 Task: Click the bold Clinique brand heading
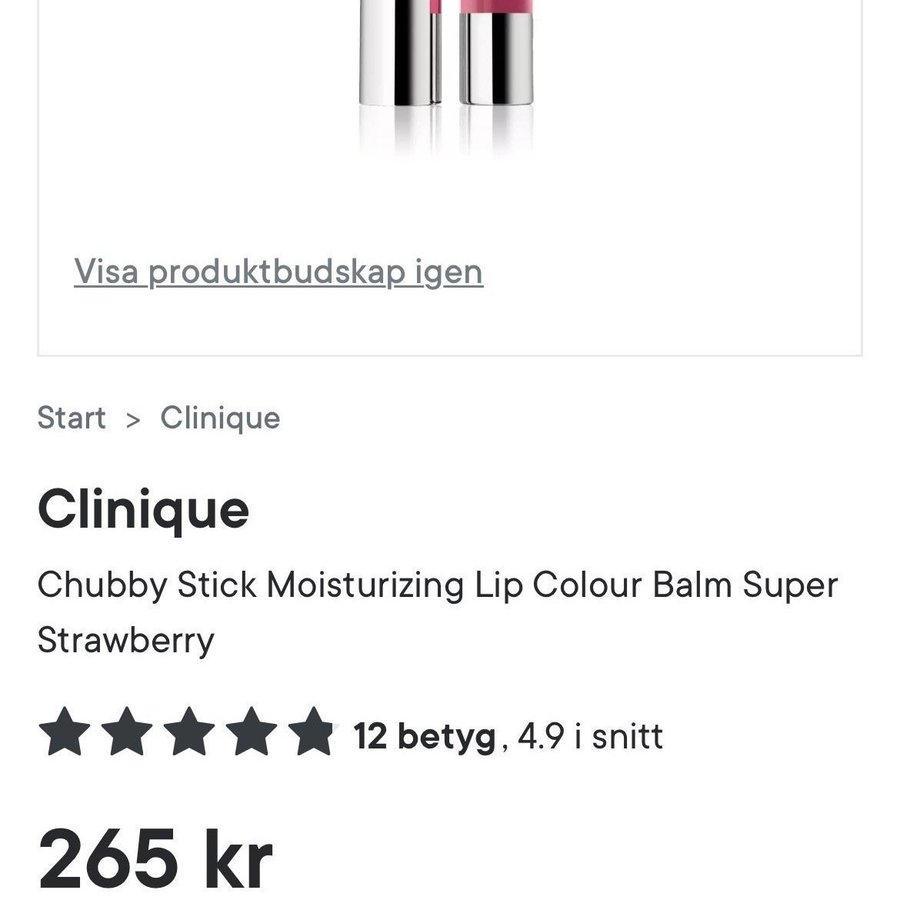(x=143, y=509)
